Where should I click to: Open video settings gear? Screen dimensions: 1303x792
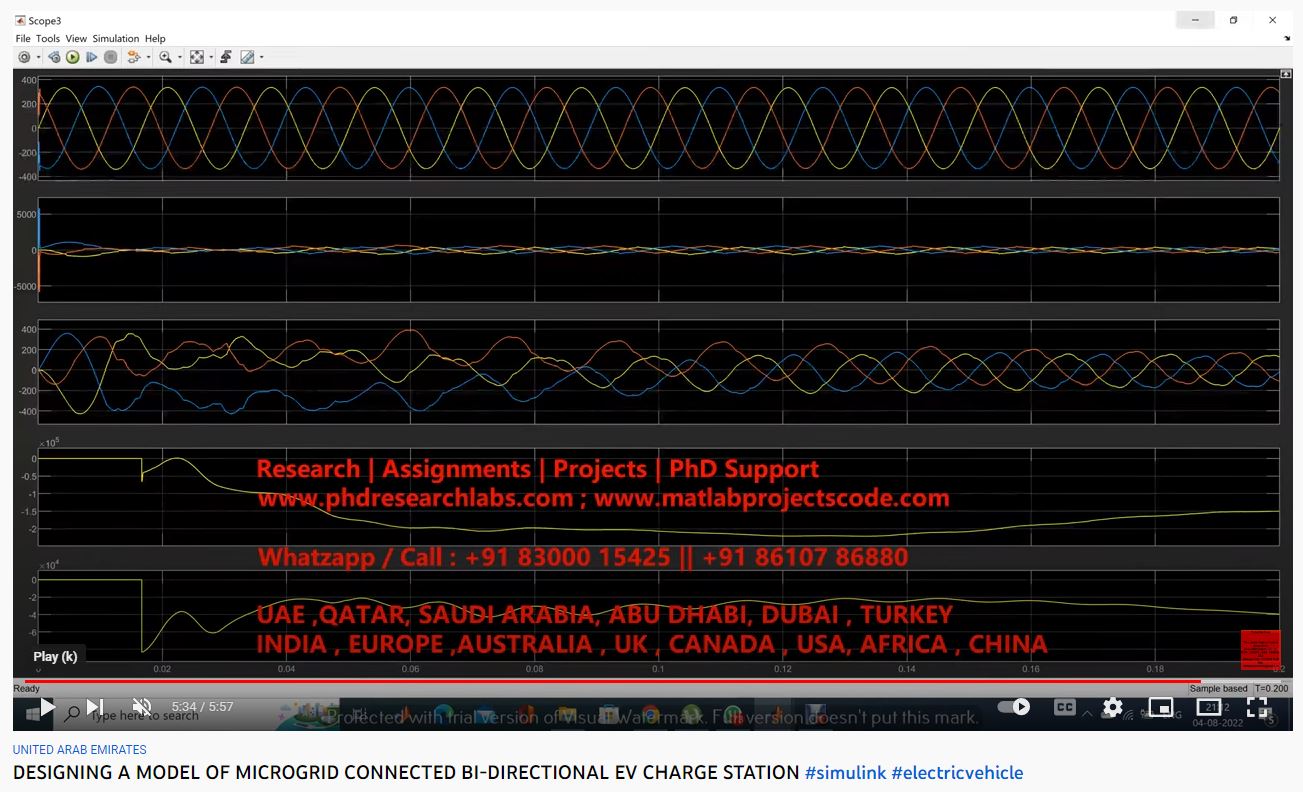1113,707
